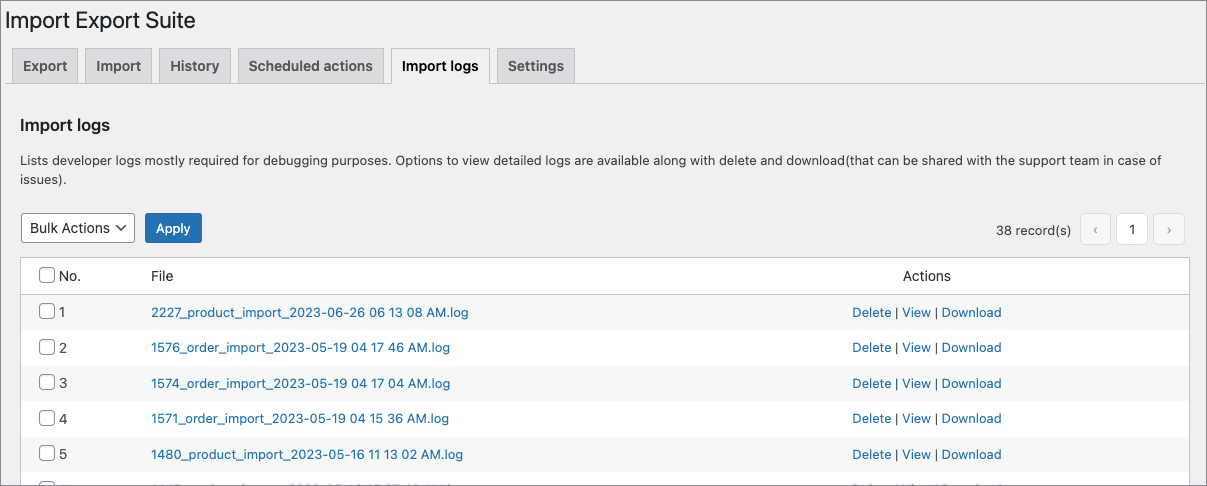Tick the select-all checkbox beside No.
Viewport: 1207px width, 486px height.
click(47, 275)
